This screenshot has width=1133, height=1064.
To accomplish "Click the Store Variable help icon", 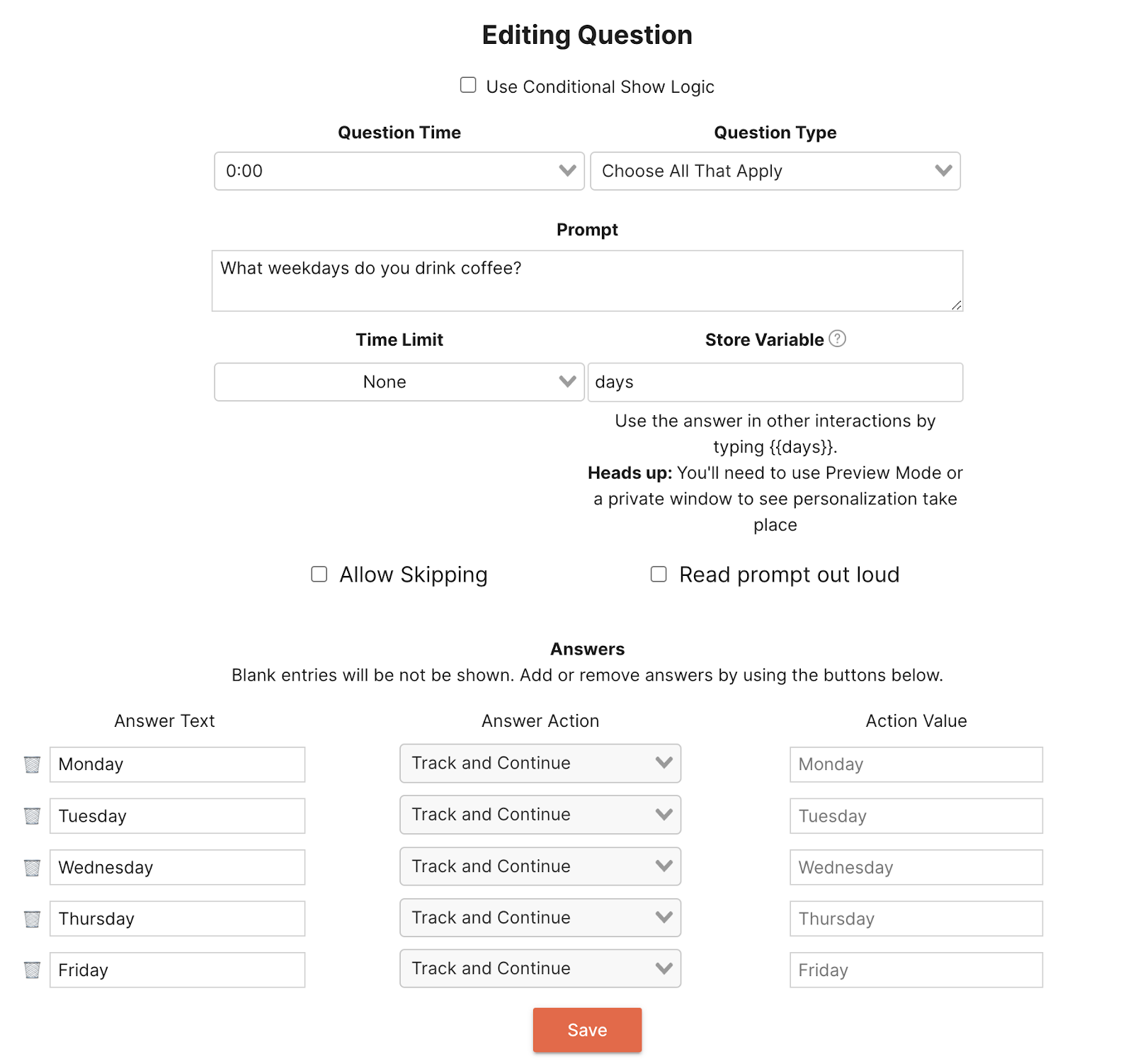I will point(837,339).
